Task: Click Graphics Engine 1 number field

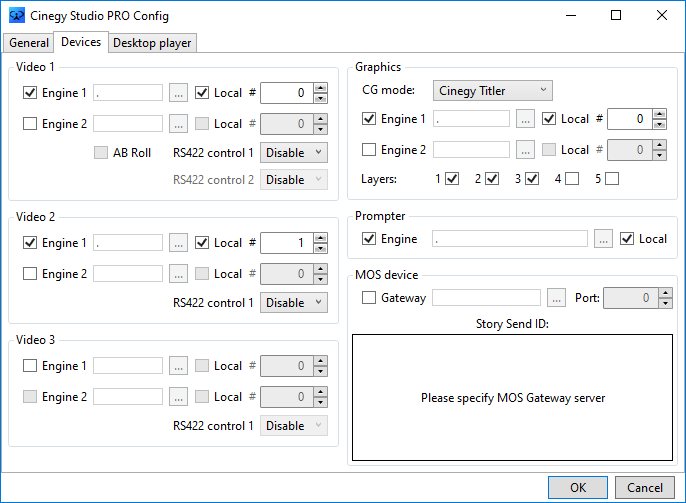Action: [x=630, y=119]
